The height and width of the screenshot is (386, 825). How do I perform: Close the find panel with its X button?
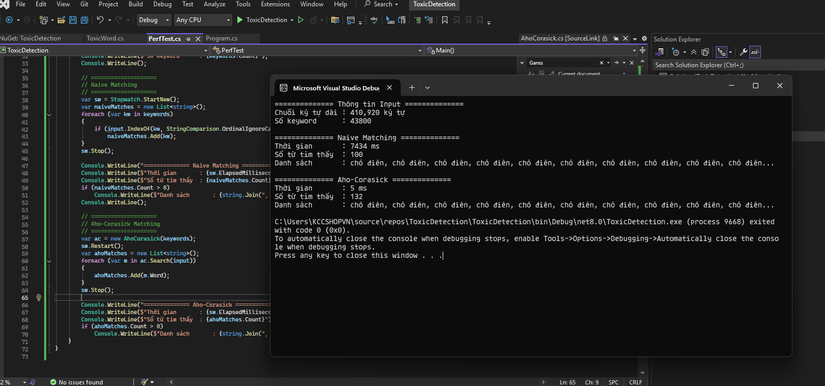[631, 63]
